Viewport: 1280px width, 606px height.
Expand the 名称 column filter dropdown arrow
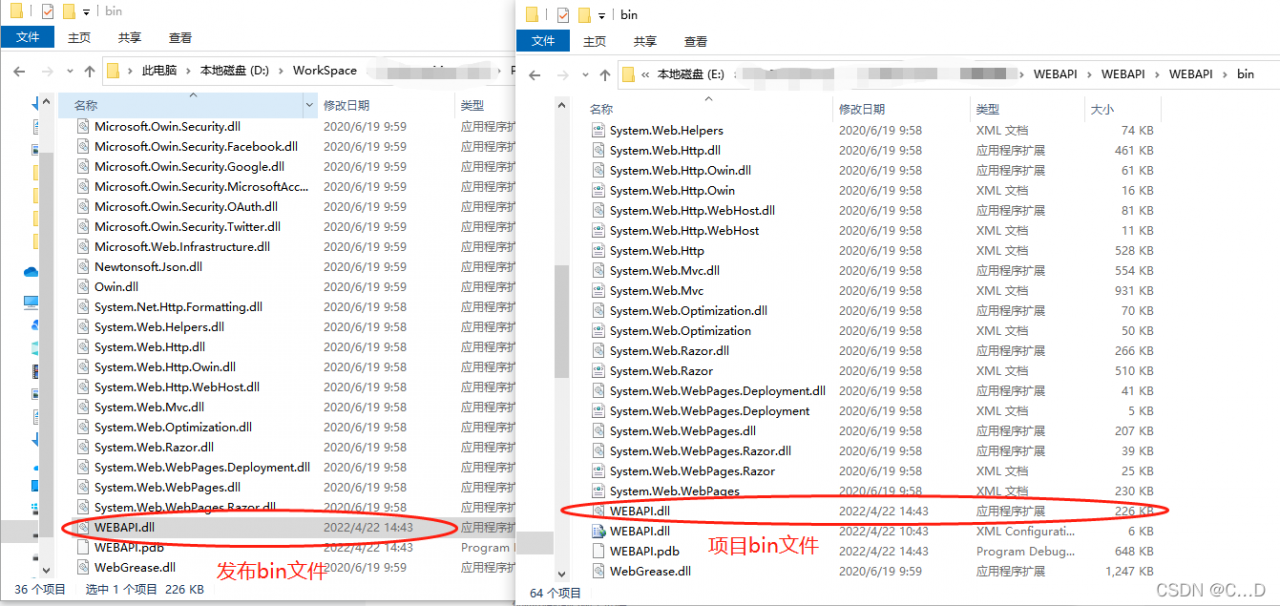(x=309, y=105)
